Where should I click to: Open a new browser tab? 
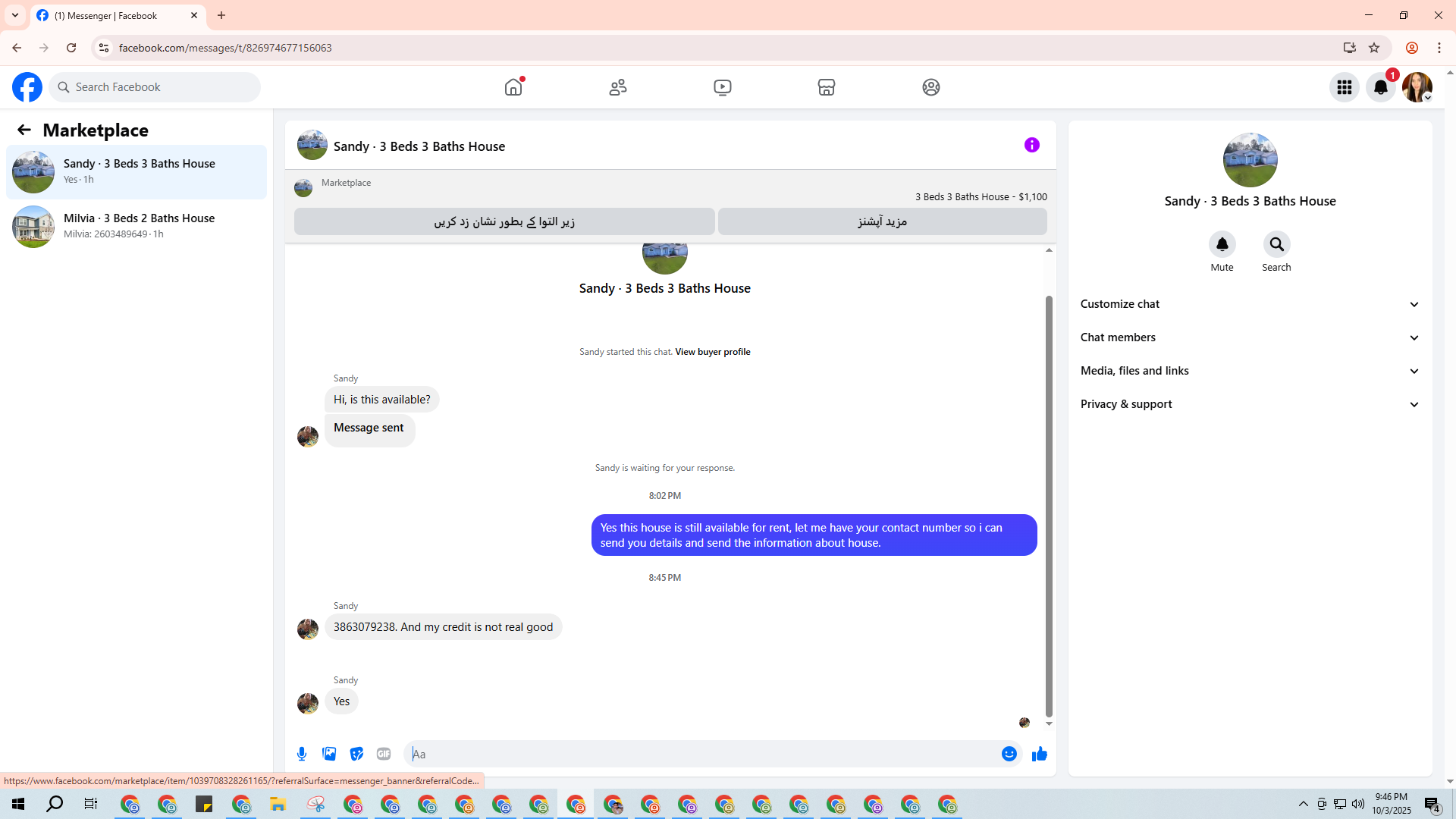[221, 15]
